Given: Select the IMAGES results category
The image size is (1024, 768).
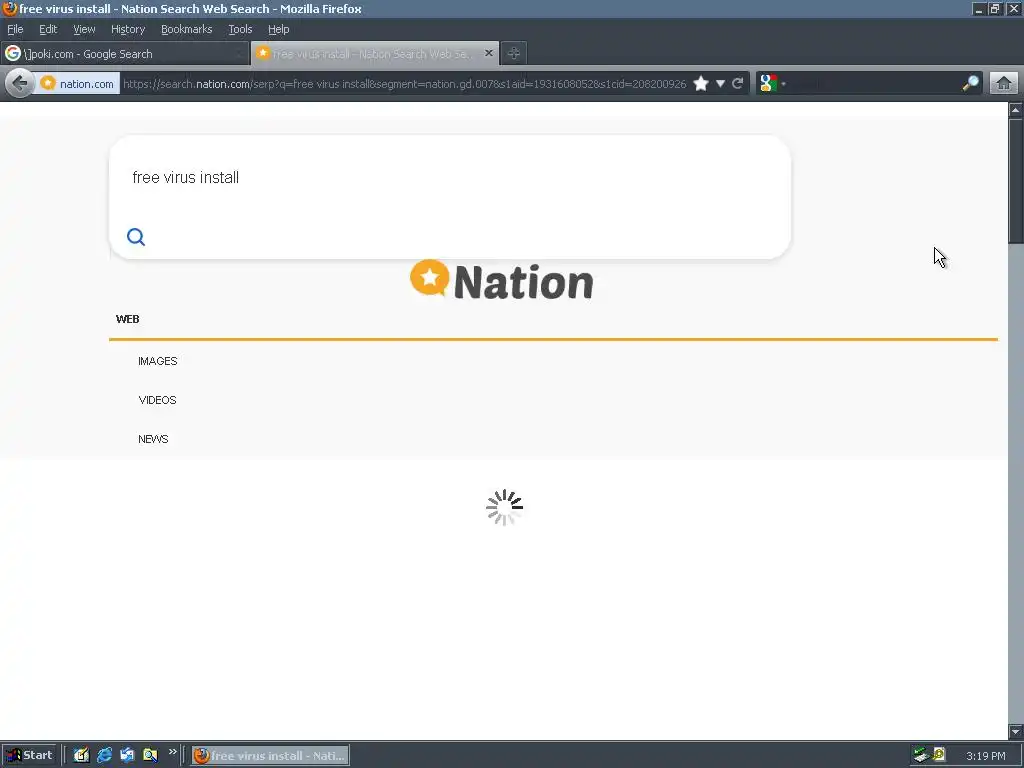Looking at the screenshot, I should point(157,361).
